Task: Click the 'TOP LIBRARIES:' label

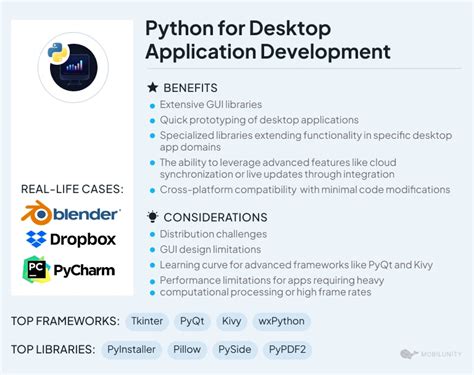Action: [53, 350]
